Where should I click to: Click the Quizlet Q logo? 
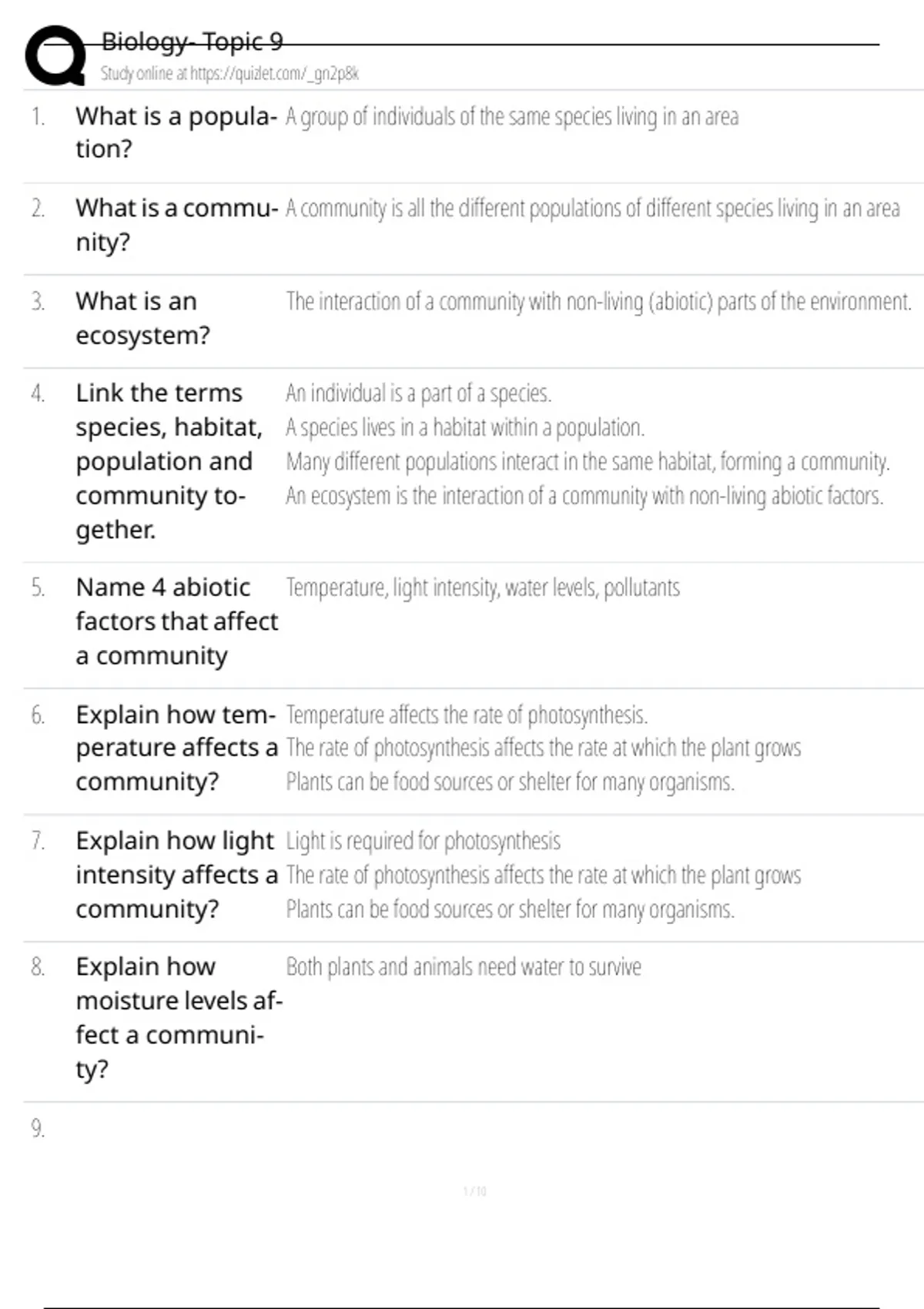coord(55,55)
